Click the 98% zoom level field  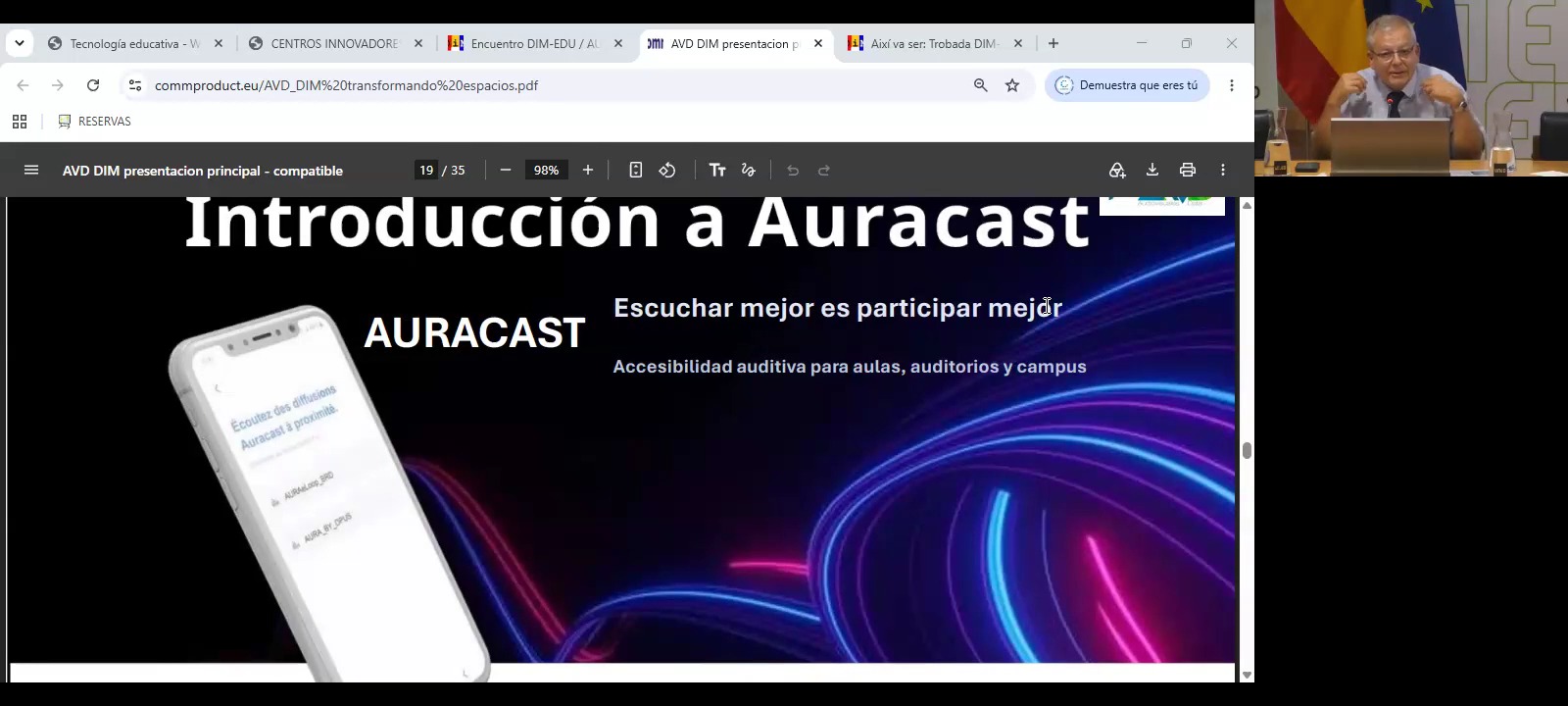click(547, 170)
